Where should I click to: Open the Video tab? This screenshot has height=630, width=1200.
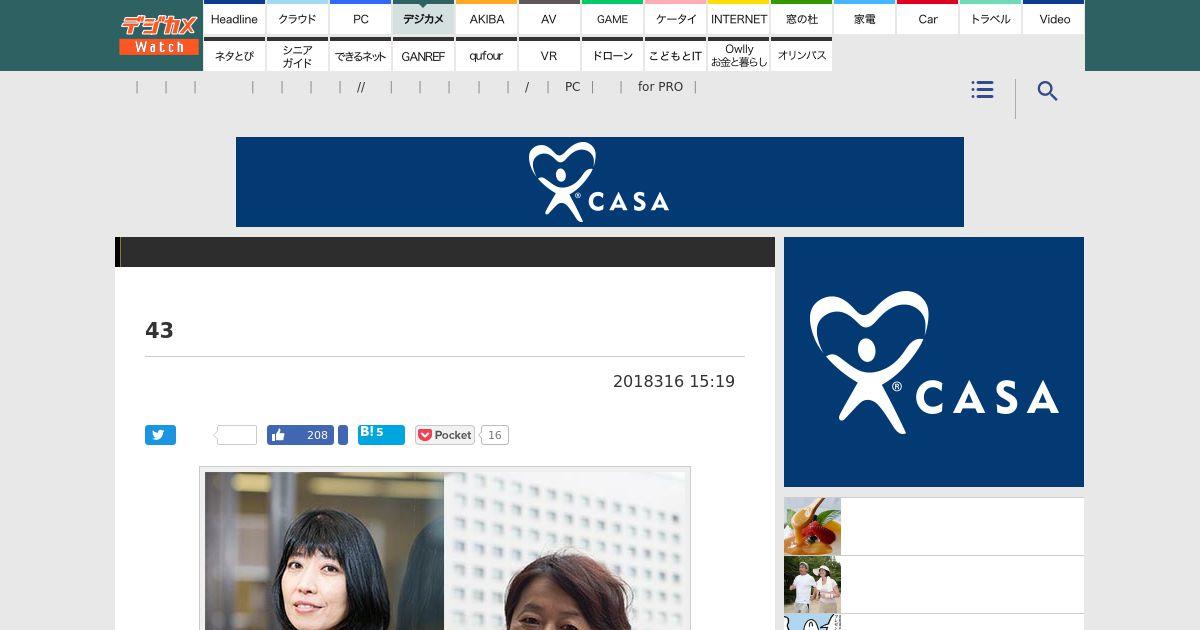tap(1054, 18)
